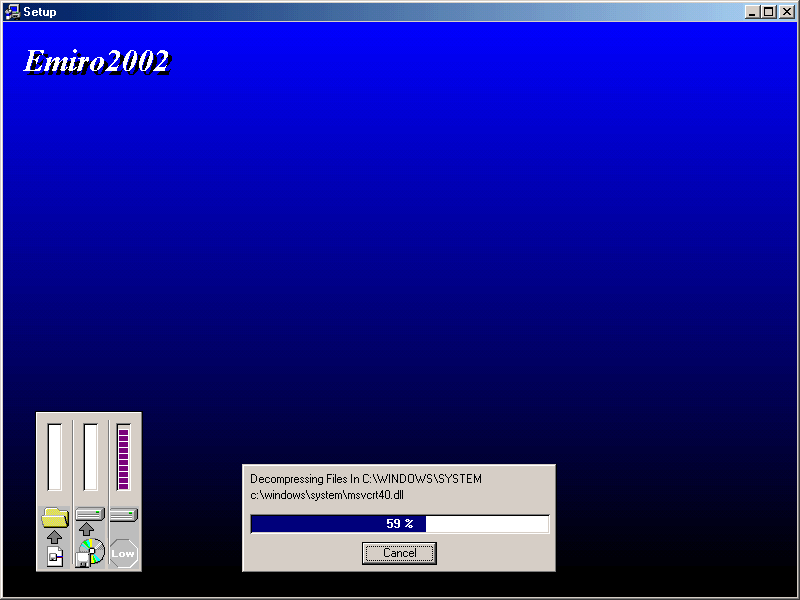Click the yellow destination folder icon
Image resolution: width=800 pixels, height=600 pixels.
[x=55, y=517]
